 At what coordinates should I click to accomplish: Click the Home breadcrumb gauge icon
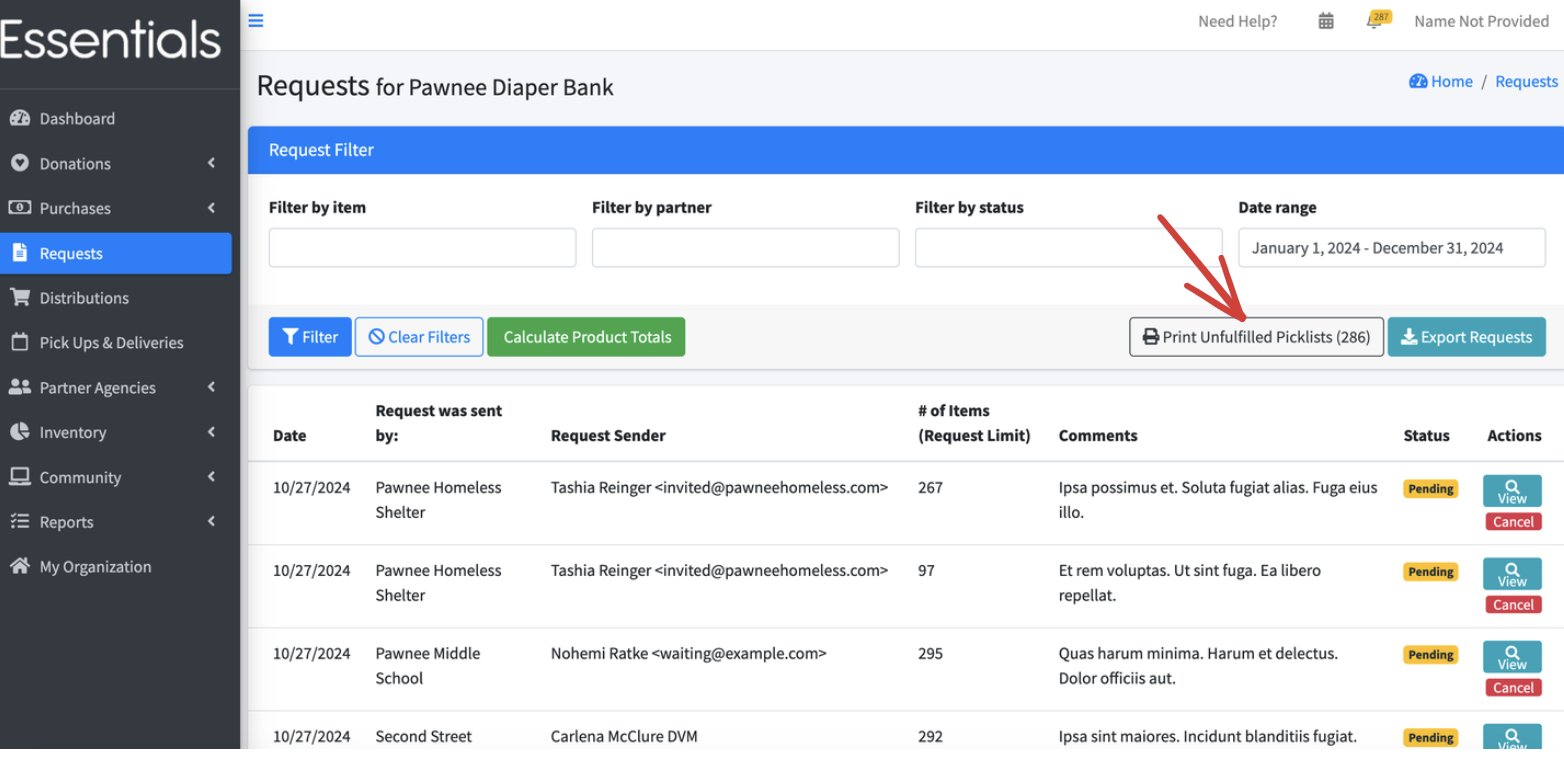[1418, 82]
